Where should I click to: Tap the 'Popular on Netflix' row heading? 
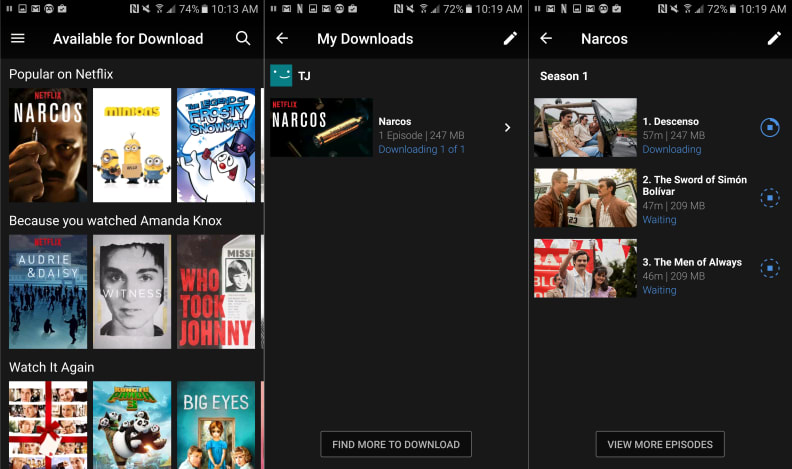click(x=61, y=74)
